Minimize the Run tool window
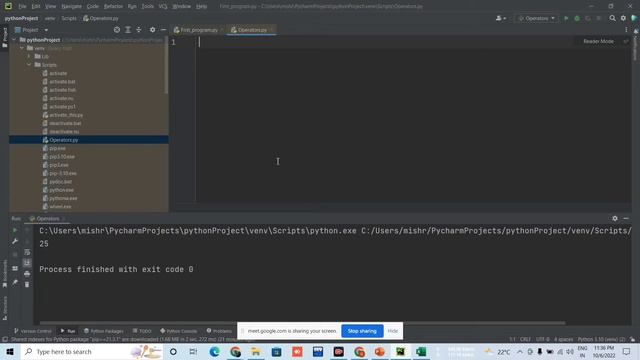 626,219
